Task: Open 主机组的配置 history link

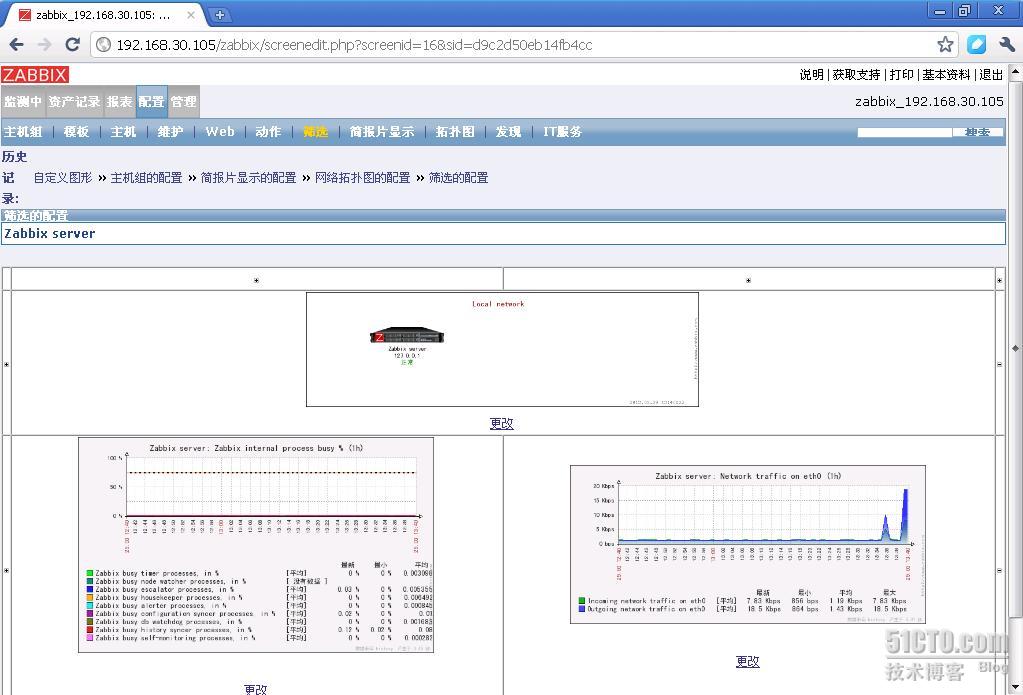Action: tap(146, 178)
